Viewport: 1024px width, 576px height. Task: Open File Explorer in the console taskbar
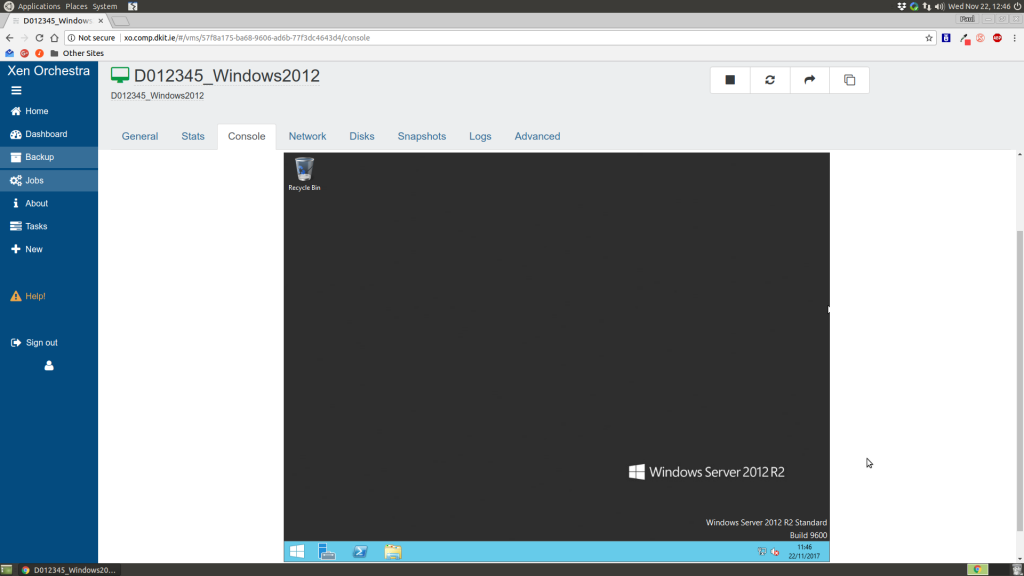(392, 551)
